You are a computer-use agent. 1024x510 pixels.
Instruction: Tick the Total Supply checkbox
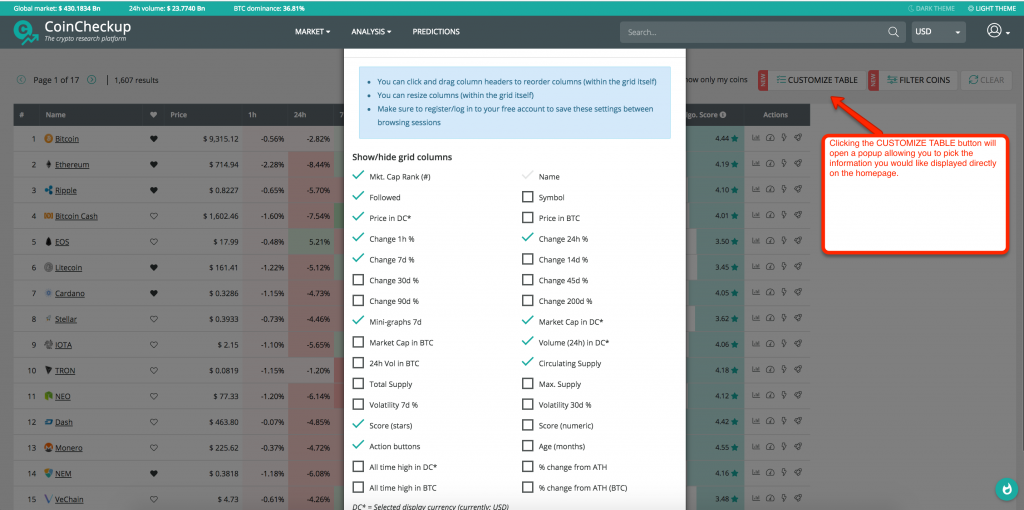(359, 384)
